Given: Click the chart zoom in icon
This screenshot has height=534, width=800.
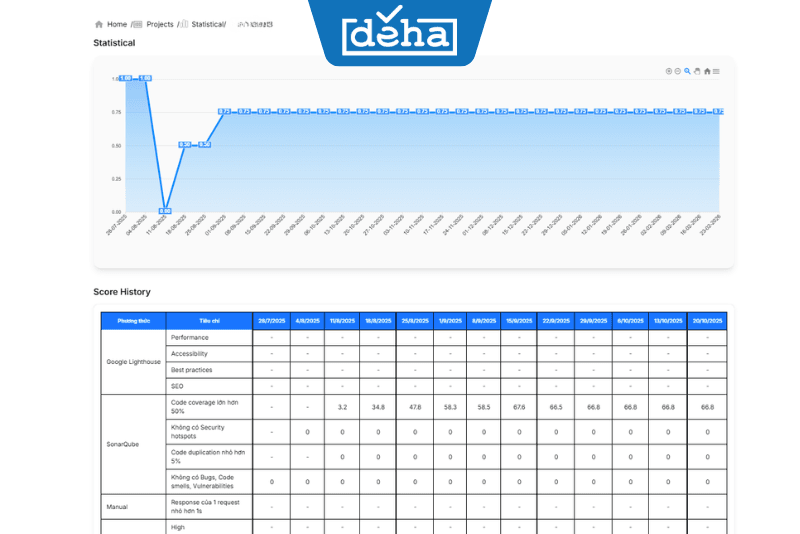Looking at the screenshot, I should 669,71.
